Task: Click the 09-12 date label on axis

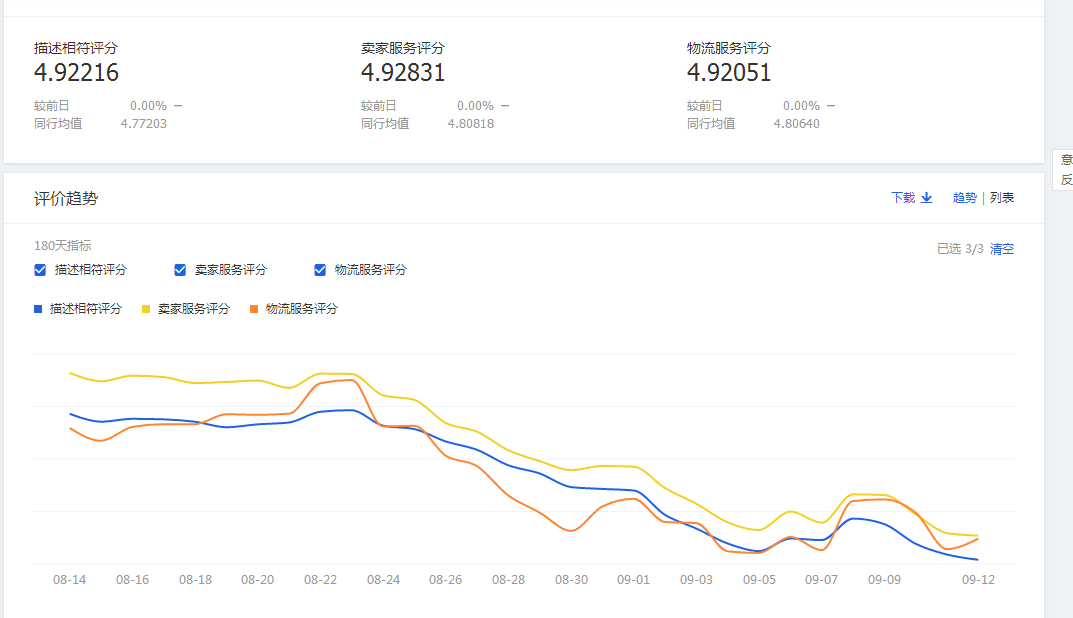Action: tap(977, 579)
